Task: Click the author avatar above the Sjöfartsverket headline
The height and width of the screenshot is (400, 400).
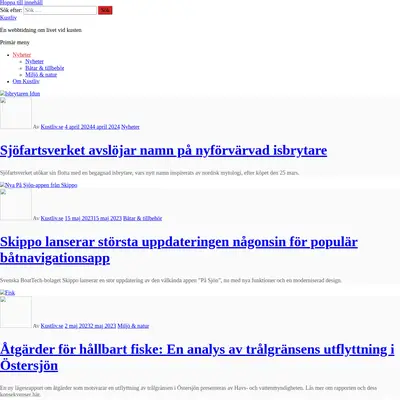Action: tap(16, 113)
